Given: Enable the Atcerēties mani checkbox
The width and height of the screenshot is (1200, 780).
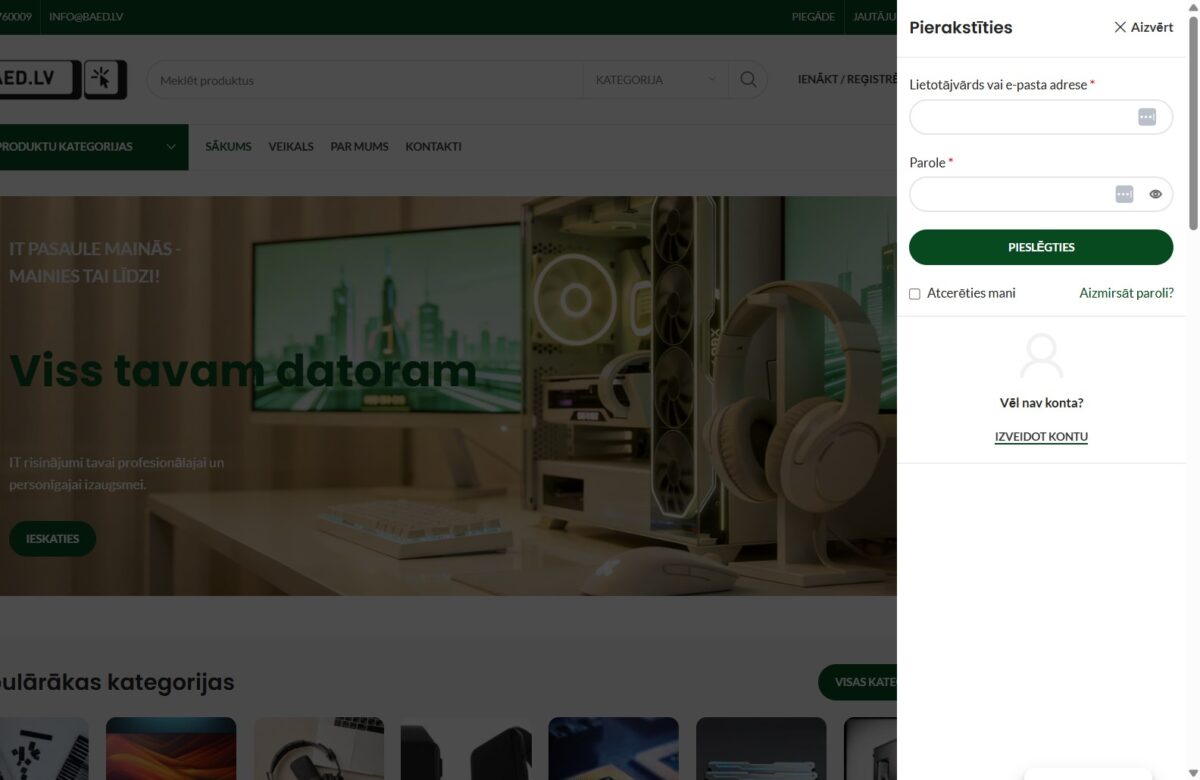Looking at the screenshot, I should [914, 294].
